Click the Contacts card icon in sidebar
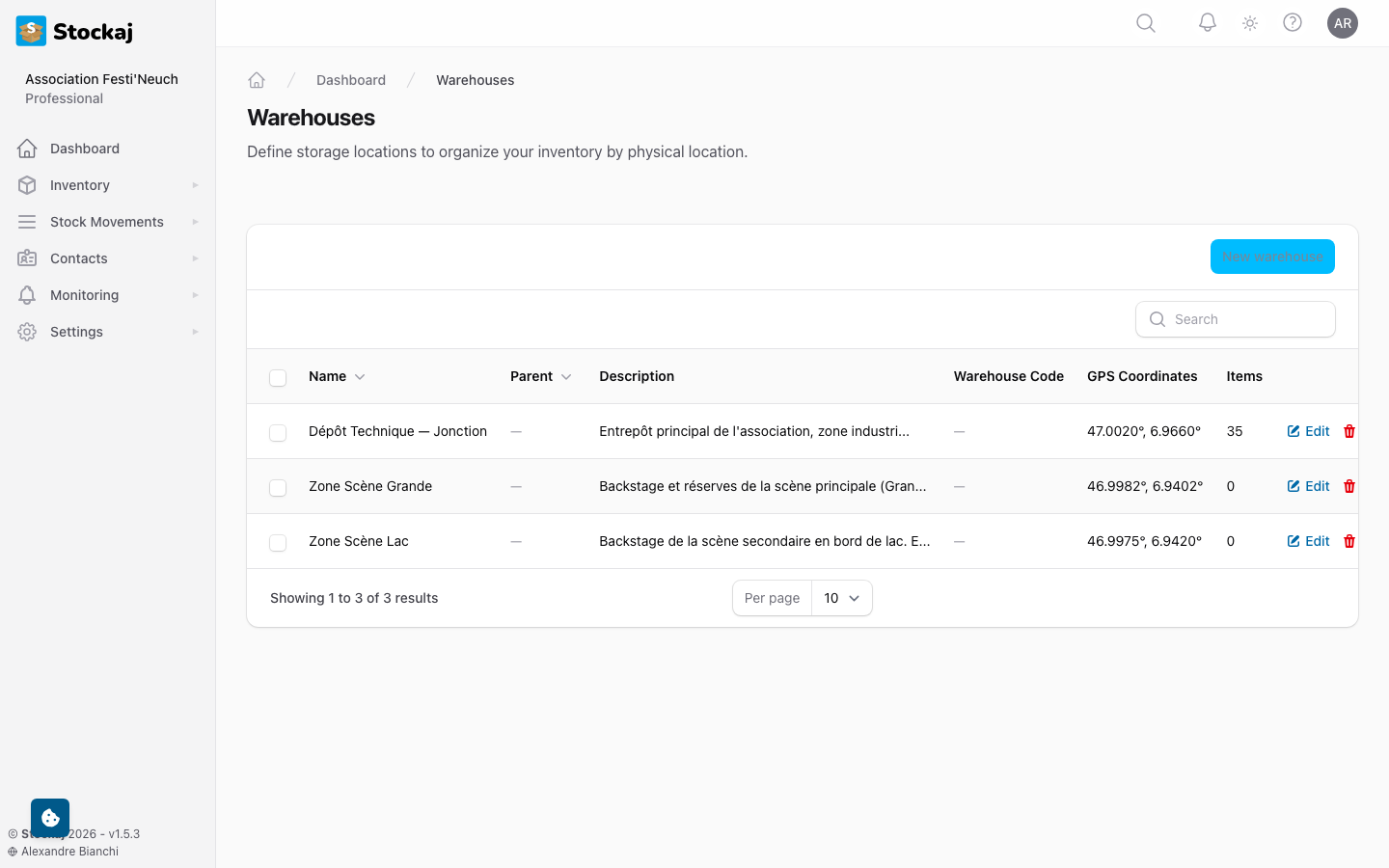Viewport: 1389px width, 868px height. click(x=27, y=258)
